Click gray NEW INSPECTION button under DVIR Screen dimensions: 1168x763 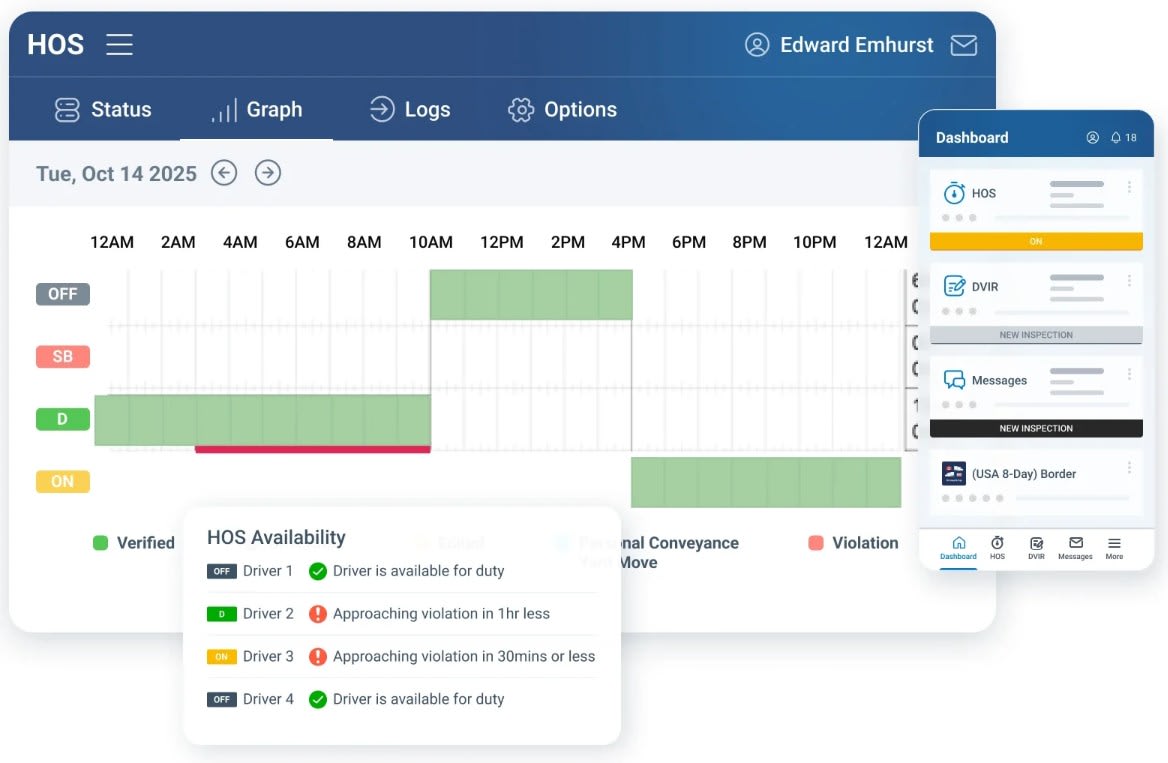tap(1036, 335)
